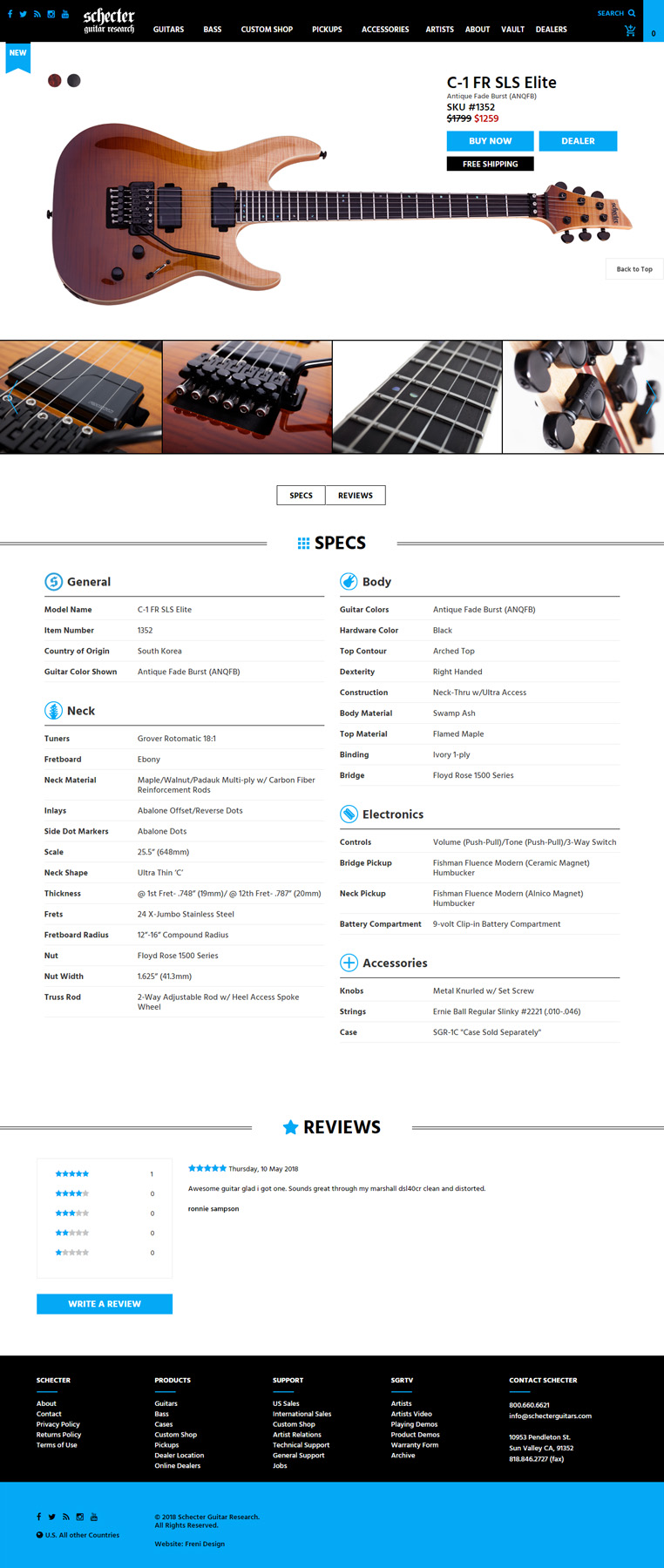Click WRITE A REVIEW button

[105, 1303]
